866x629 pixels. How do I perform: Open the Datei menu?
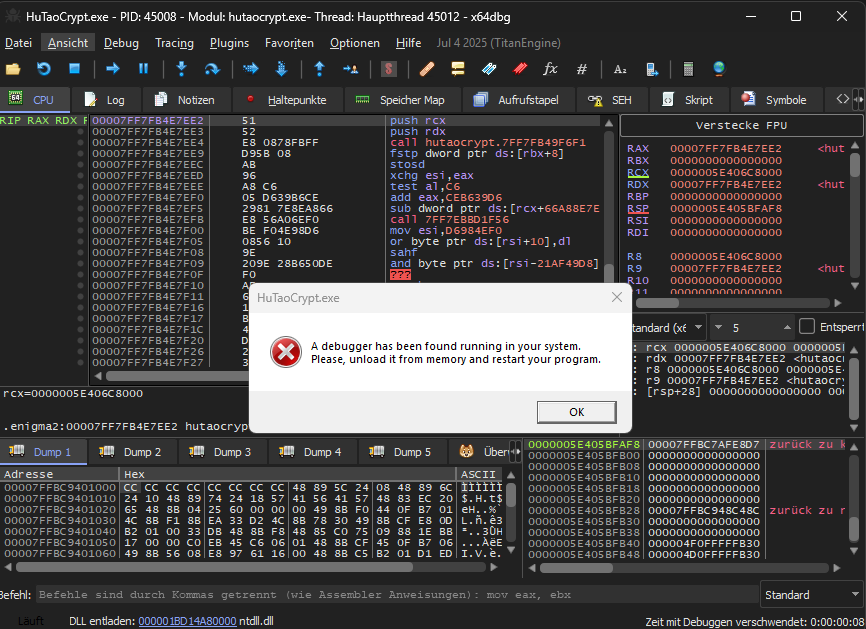18,43
